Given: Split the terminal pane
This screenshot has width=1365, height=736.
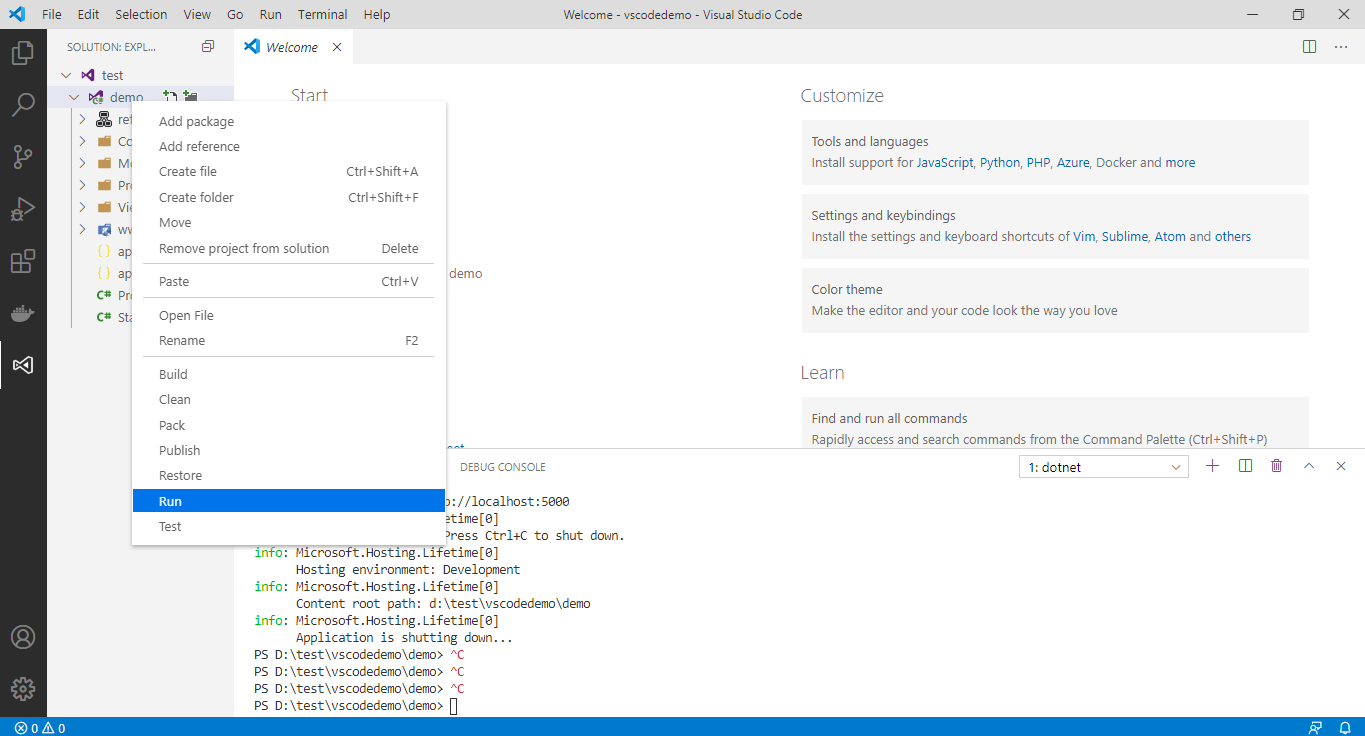Looking at the screenshot, I should pos(1245,466).
